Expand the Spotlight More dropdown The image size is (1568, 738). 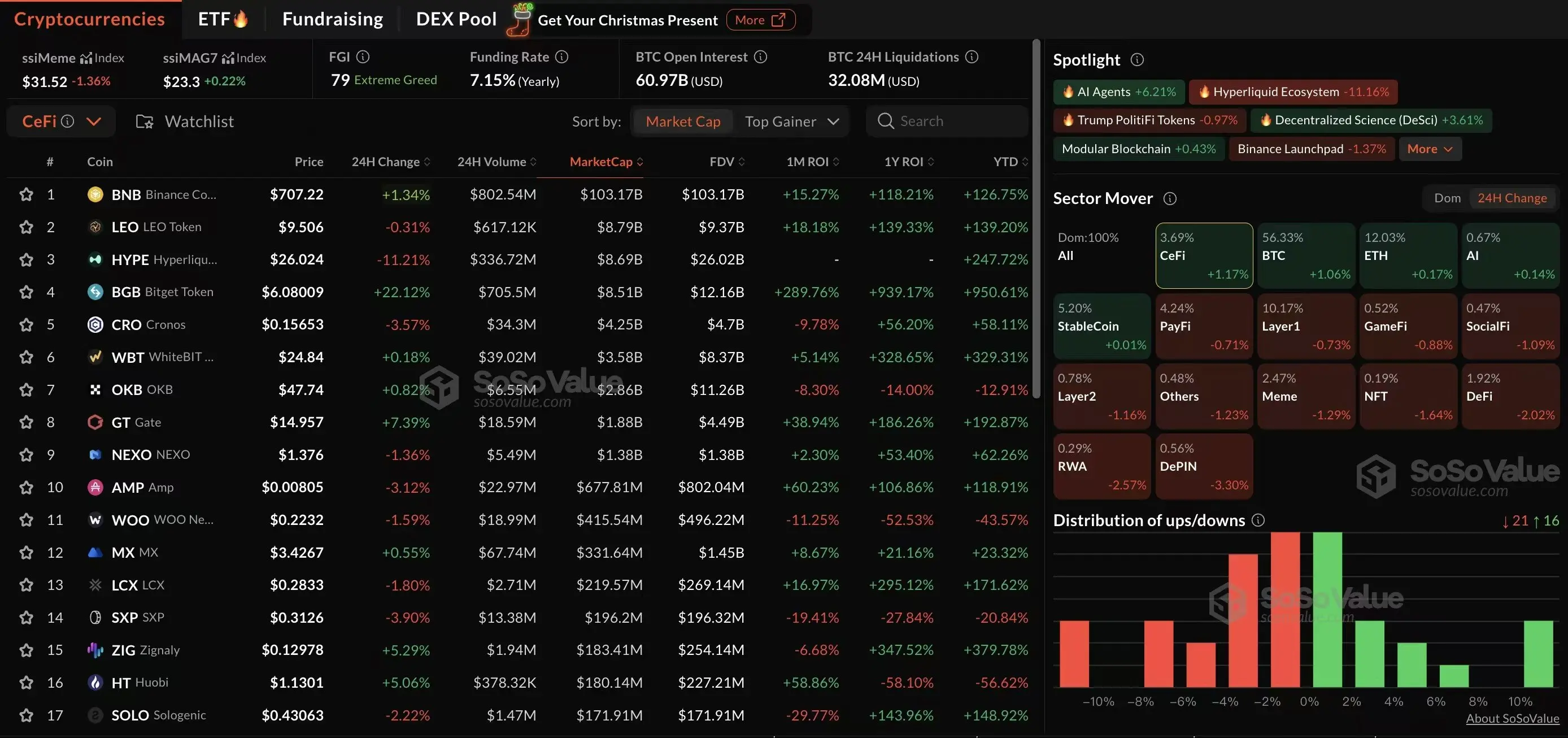pyautogui.click(x=1429, y=149)
